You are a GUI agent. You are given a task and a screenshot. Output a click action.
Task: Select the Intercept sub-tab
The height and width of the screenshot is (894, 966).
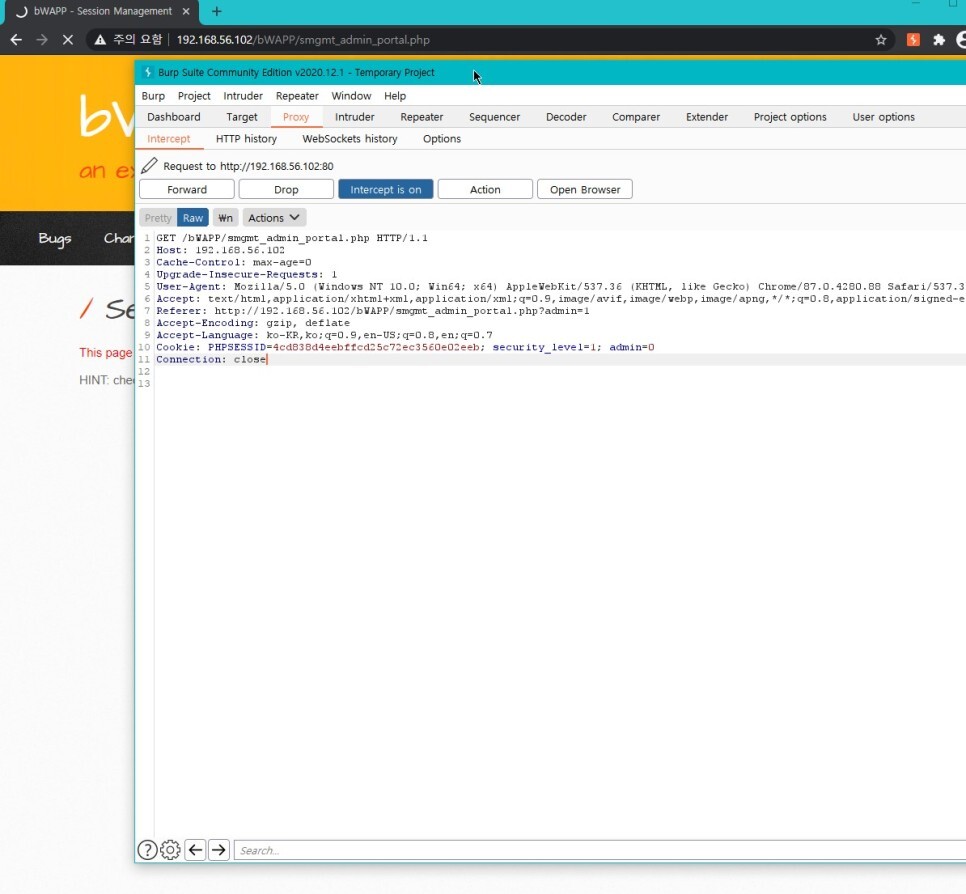tap(168, 139)
